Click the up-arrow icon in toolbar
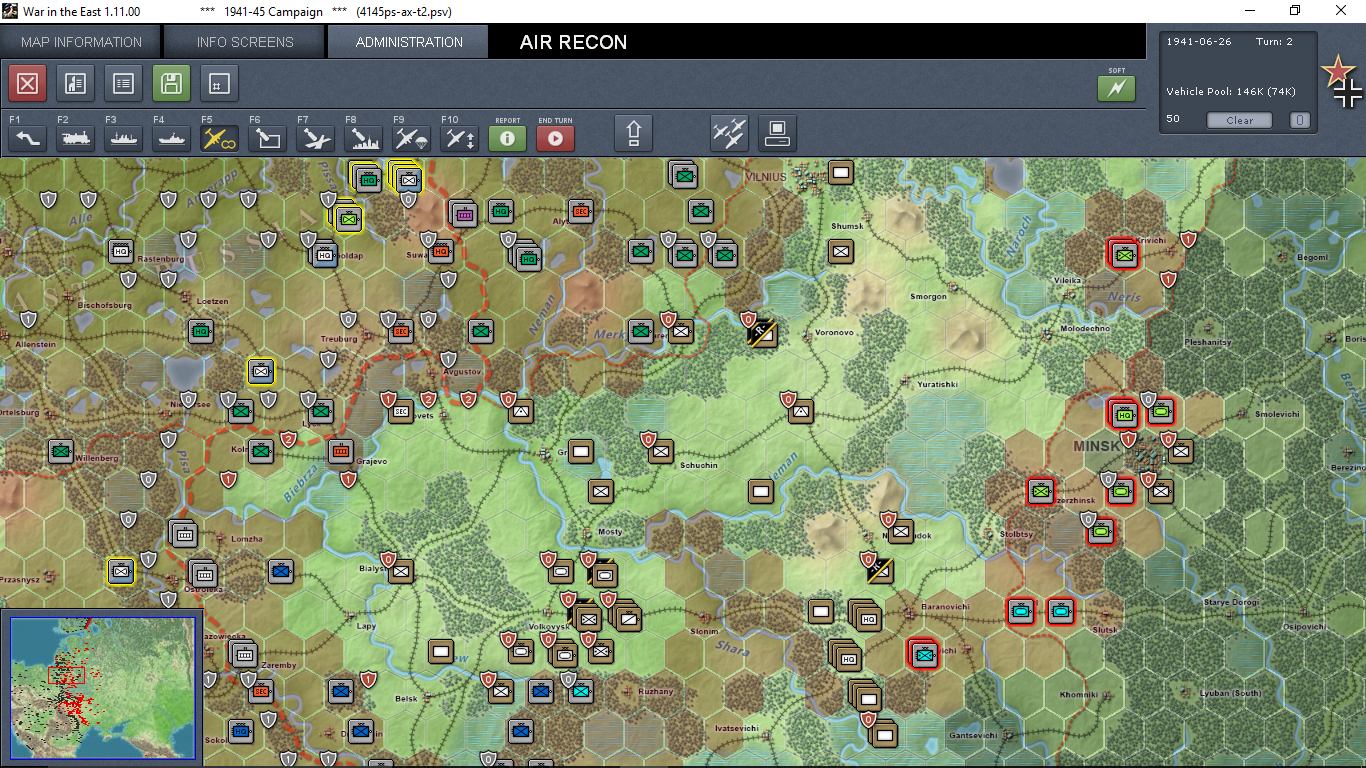The height and width of the screenshot is (768, 1366). pos(633,132)
